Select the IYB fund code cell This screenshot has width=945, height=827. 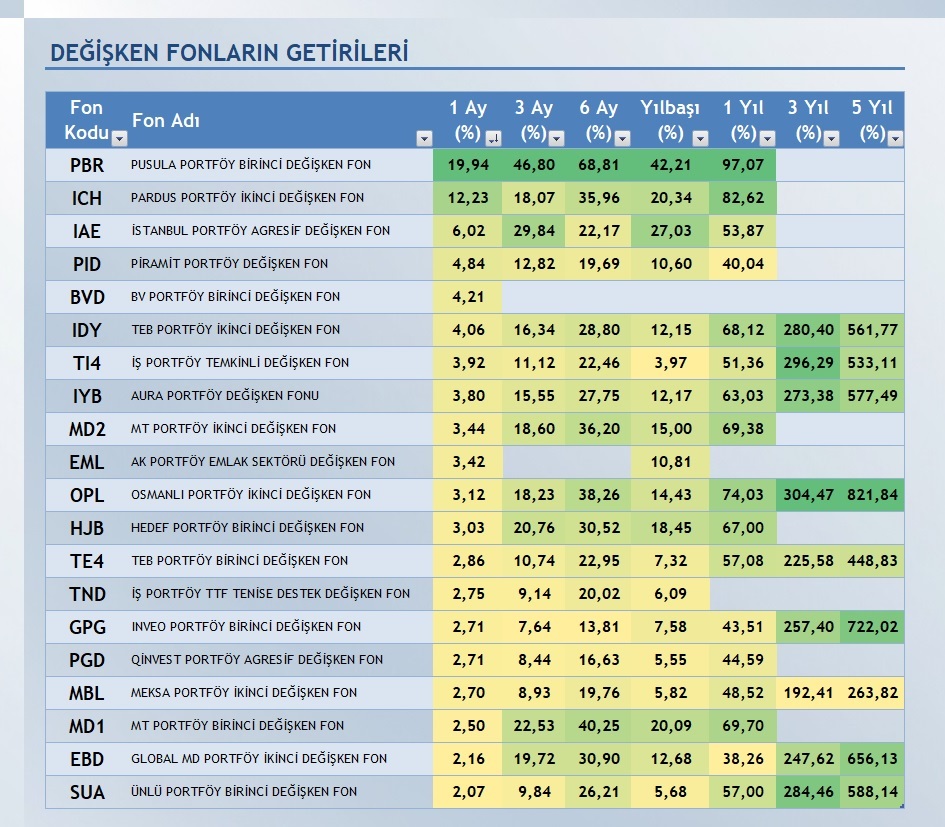(x=87, y=396)
